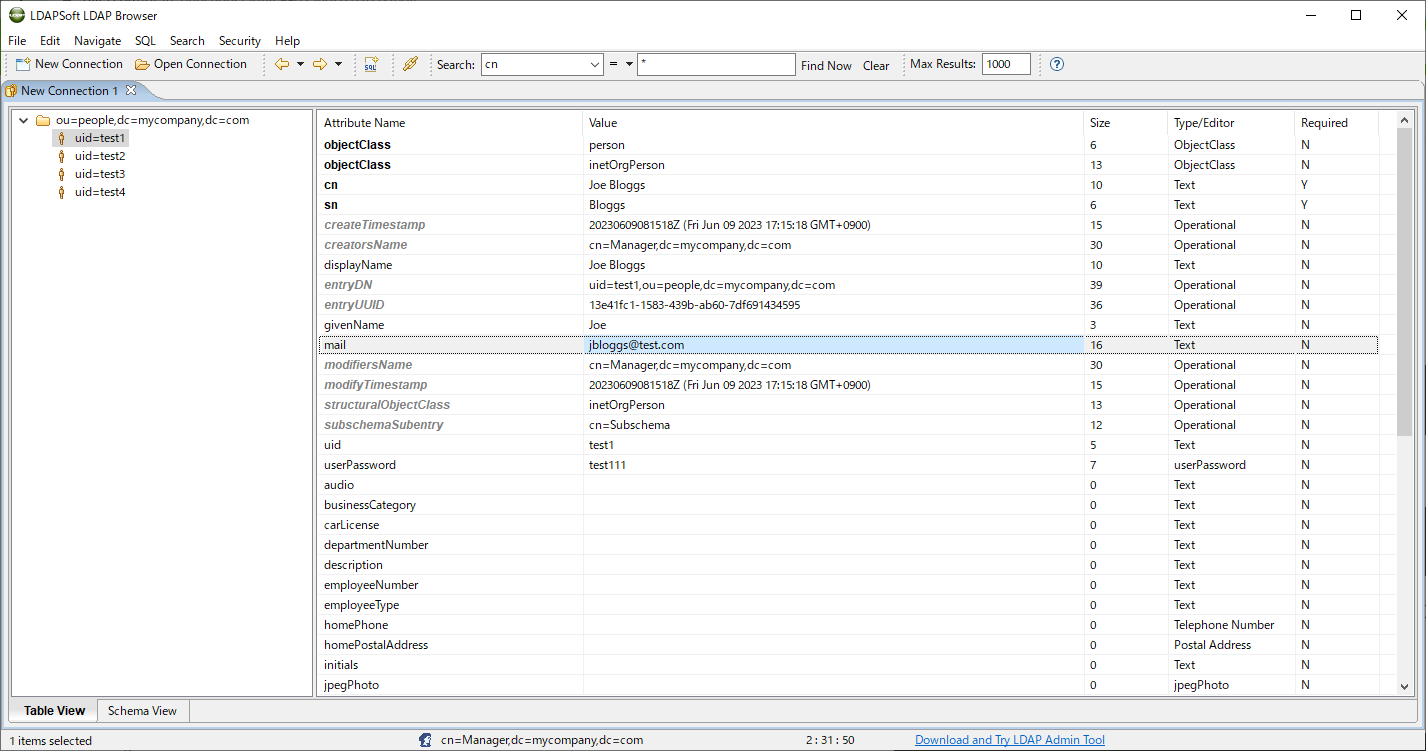Image resolution: width=1426 pixels, height=751 pixels.
Task: Open the search operator dropdown arrow
Action: click(x=631, y=63)
